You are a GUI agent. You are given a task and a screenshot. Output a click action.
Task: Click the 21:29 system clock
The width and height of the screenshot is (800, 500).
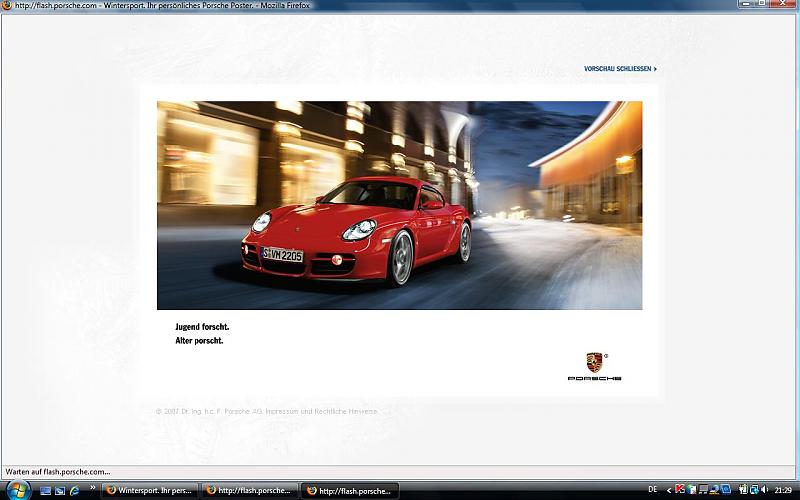tap(783, 490)
